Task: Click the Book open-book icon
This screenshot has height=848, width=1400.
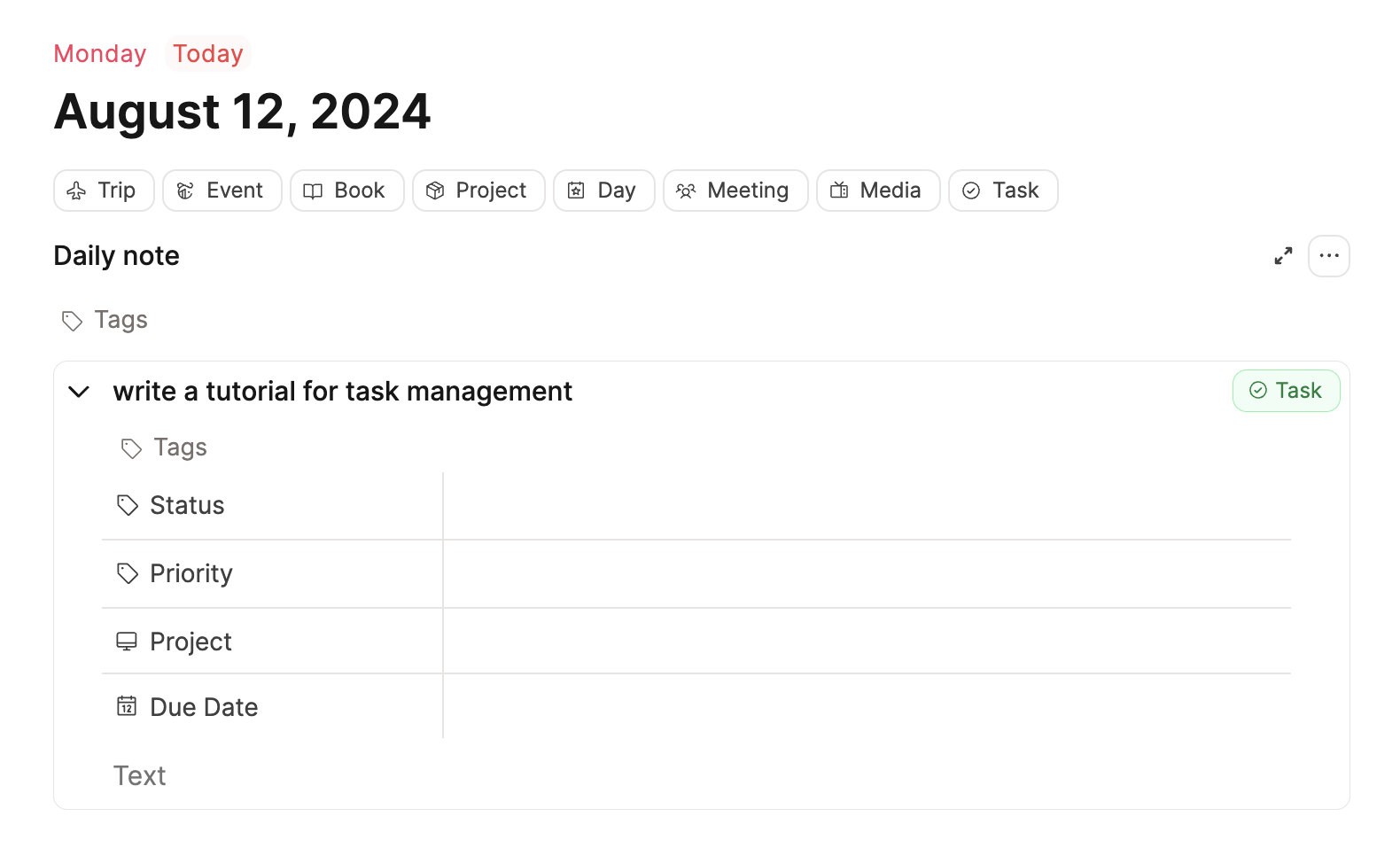Action: point(313,191)
